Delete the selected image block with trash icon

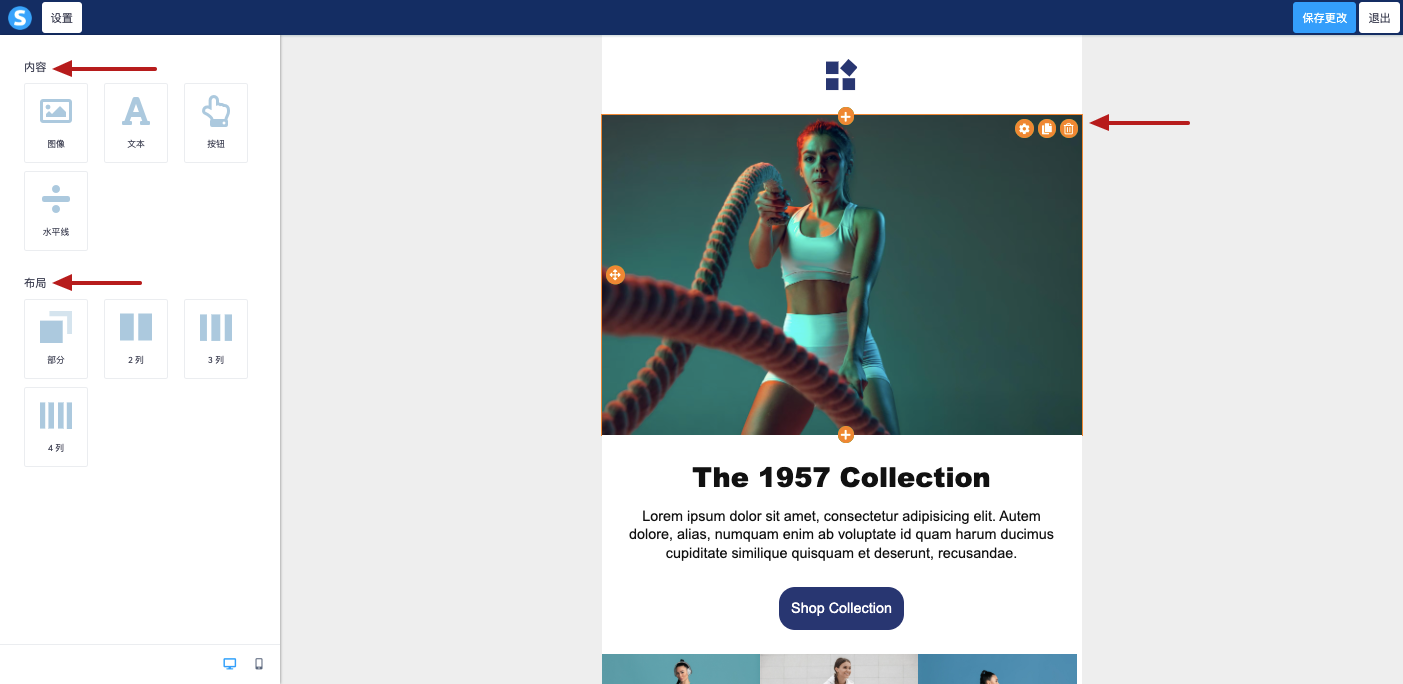(x=1069, y=128)
